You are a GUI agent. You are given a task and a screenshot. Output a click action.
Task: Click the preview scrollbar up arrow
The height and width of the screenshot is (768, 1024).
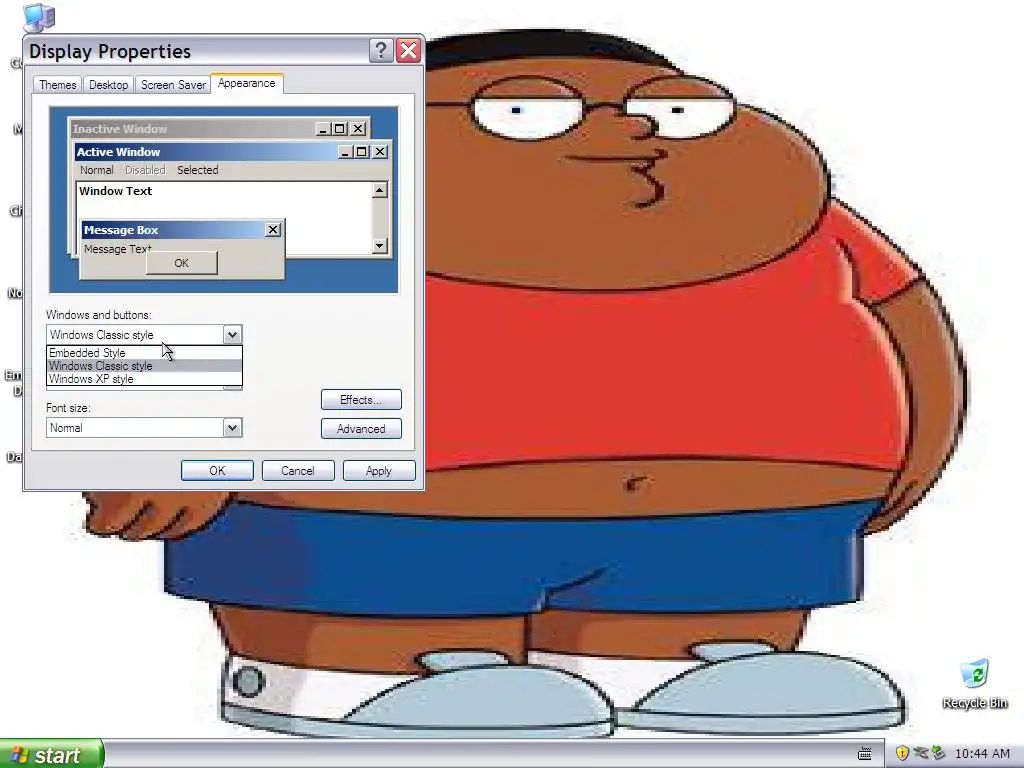pyautogui.click(x=379, y=190)
